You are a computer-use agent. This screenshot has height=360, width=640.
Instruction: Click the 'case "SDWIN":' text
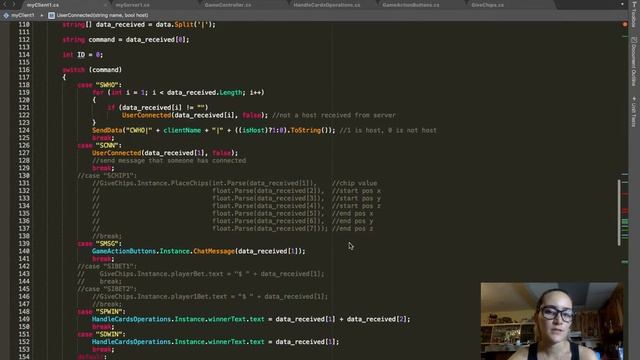[101, 334]
